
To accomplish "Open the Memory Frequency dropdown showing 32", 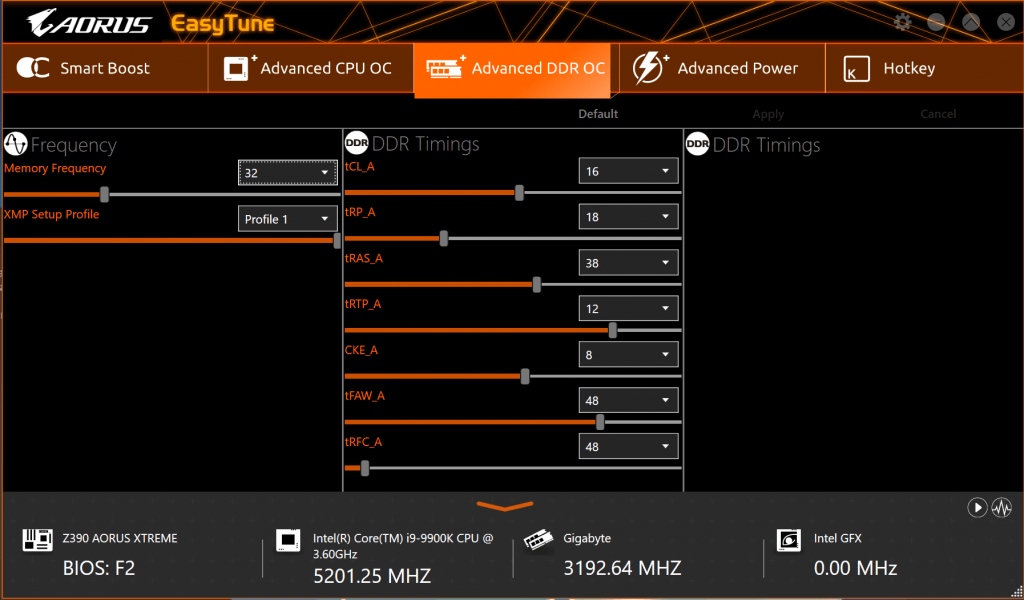I will coord(287,172).
